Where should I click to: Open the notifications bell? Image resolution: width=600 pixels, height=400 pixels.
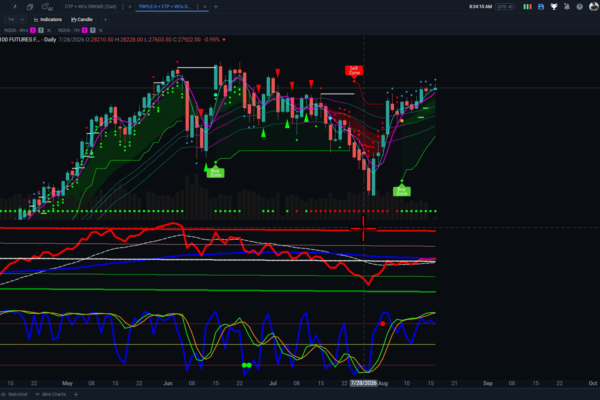567,7
